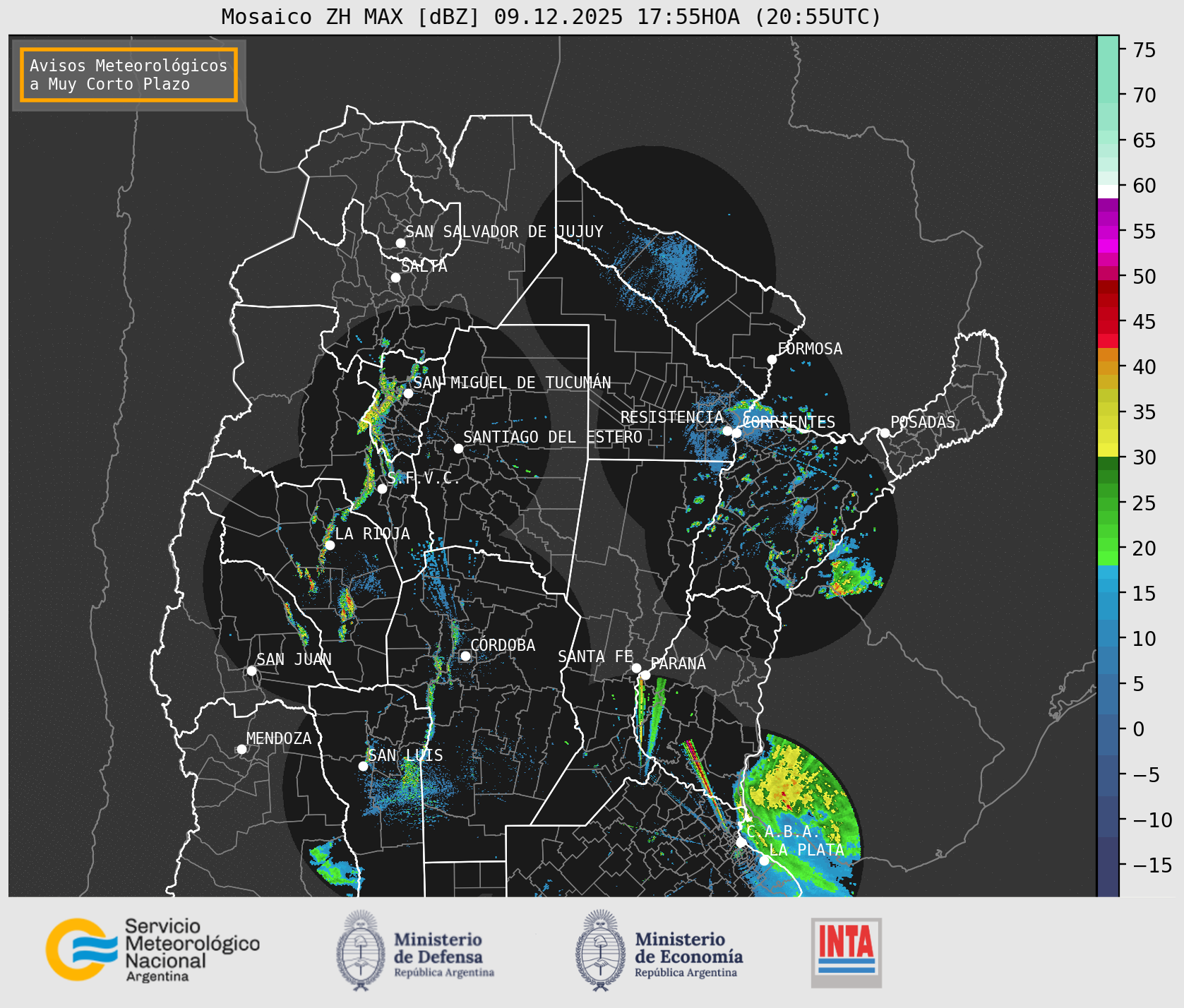Click the Ministerio de Defensa emblem
The height and width of the screenshot is (1008, 1184).
pos(361,950)
